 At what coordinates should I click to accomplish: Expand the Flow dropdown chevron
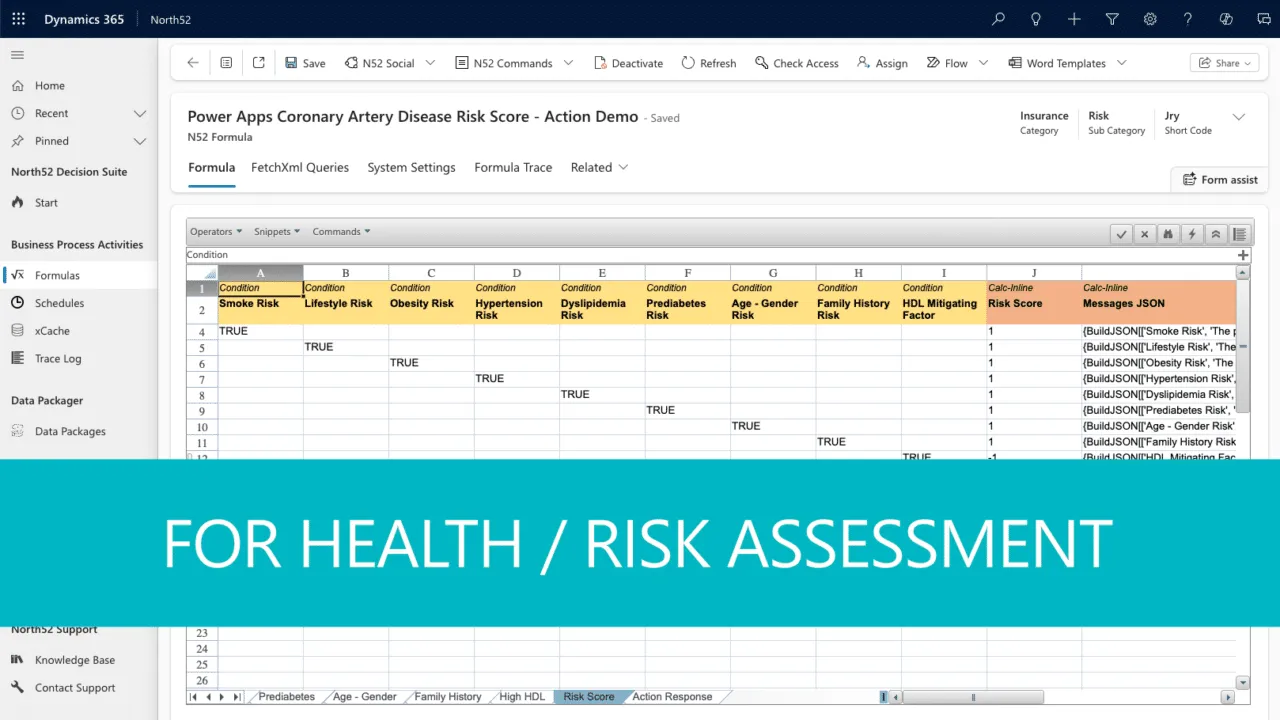click(983, 62)
